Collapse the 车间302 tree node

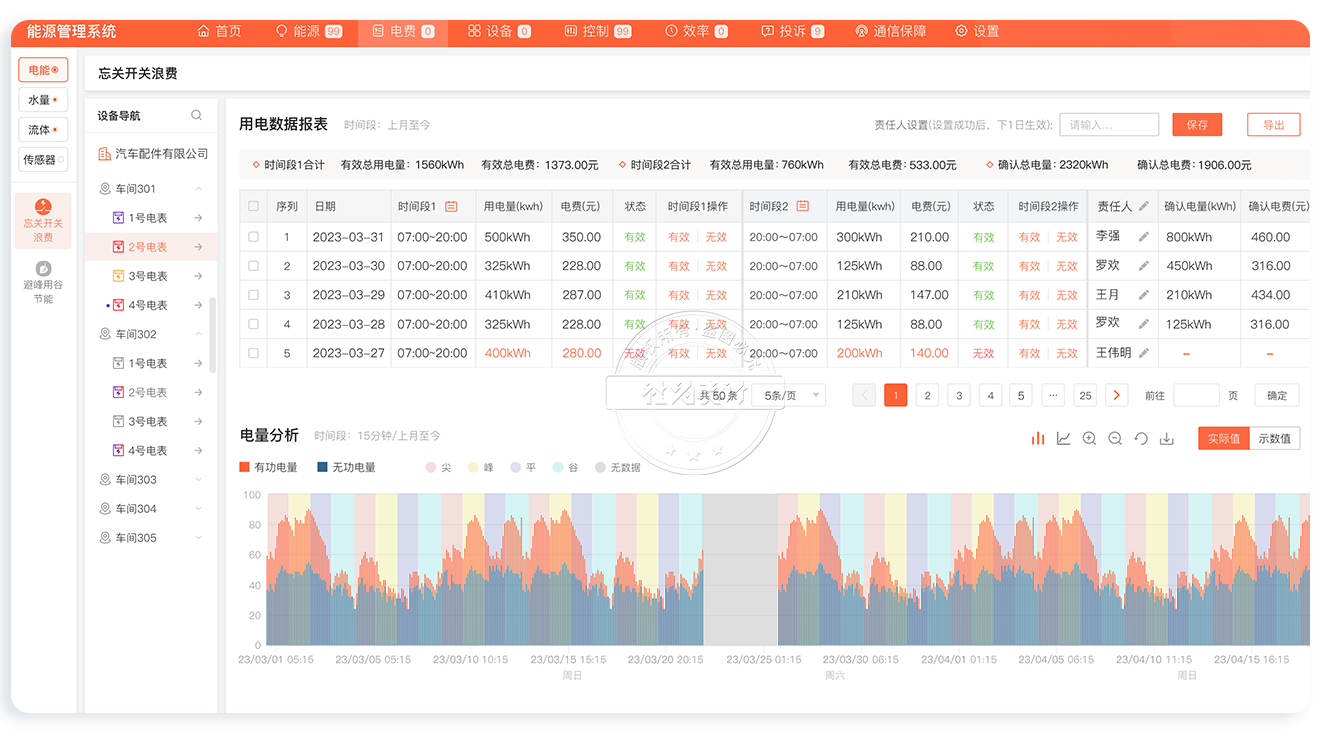[x=198, y=334]
